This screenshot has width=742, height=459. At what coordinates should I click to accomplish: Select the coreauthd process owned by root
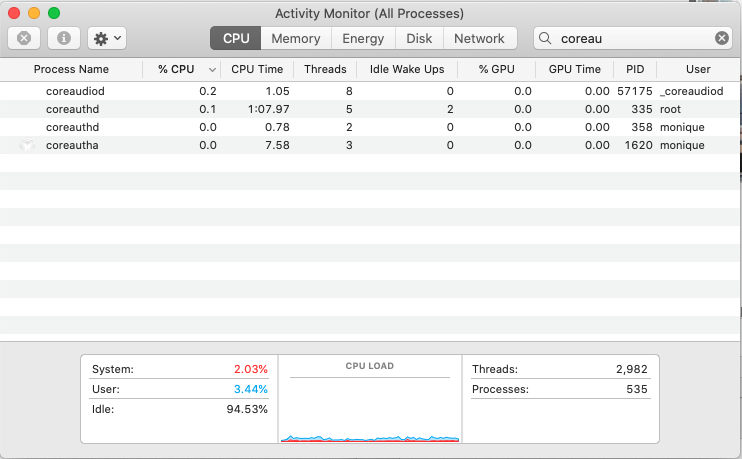(x=73, y=109)
